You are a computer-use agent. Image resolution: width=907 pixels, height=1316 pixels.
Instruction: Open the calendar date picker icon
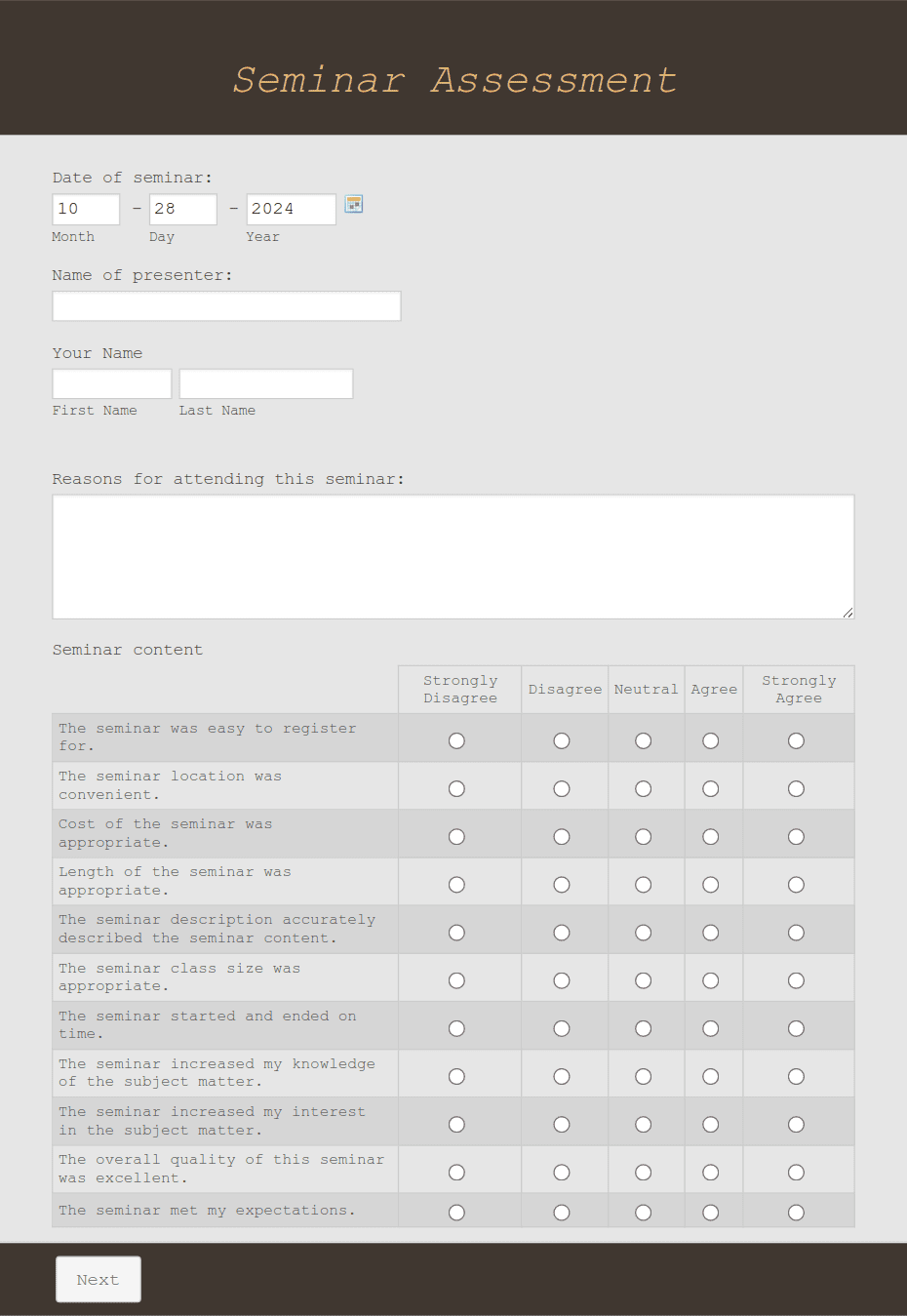coord(354,204)
